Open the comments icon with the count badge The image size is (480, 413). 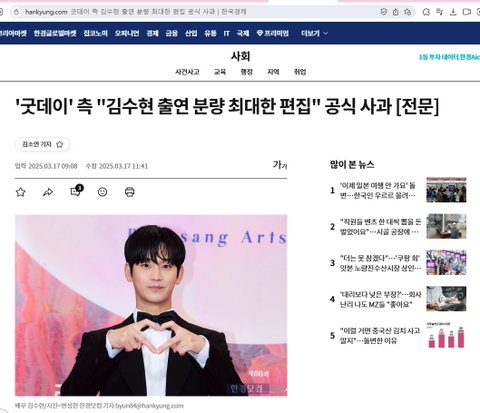point(76,191)
